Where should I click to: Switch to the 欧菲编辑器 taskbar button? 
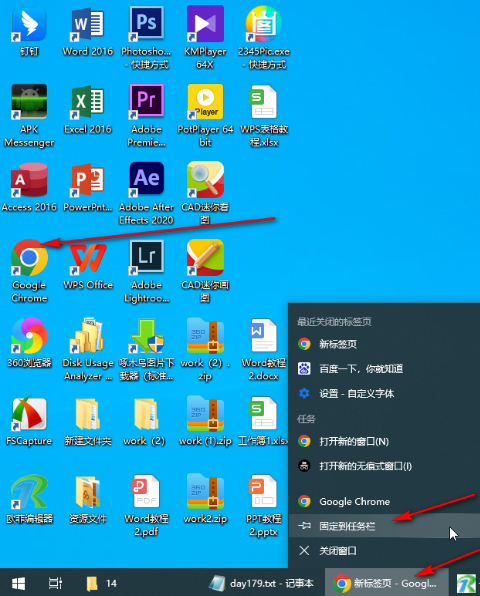click(x=467, y=583)
